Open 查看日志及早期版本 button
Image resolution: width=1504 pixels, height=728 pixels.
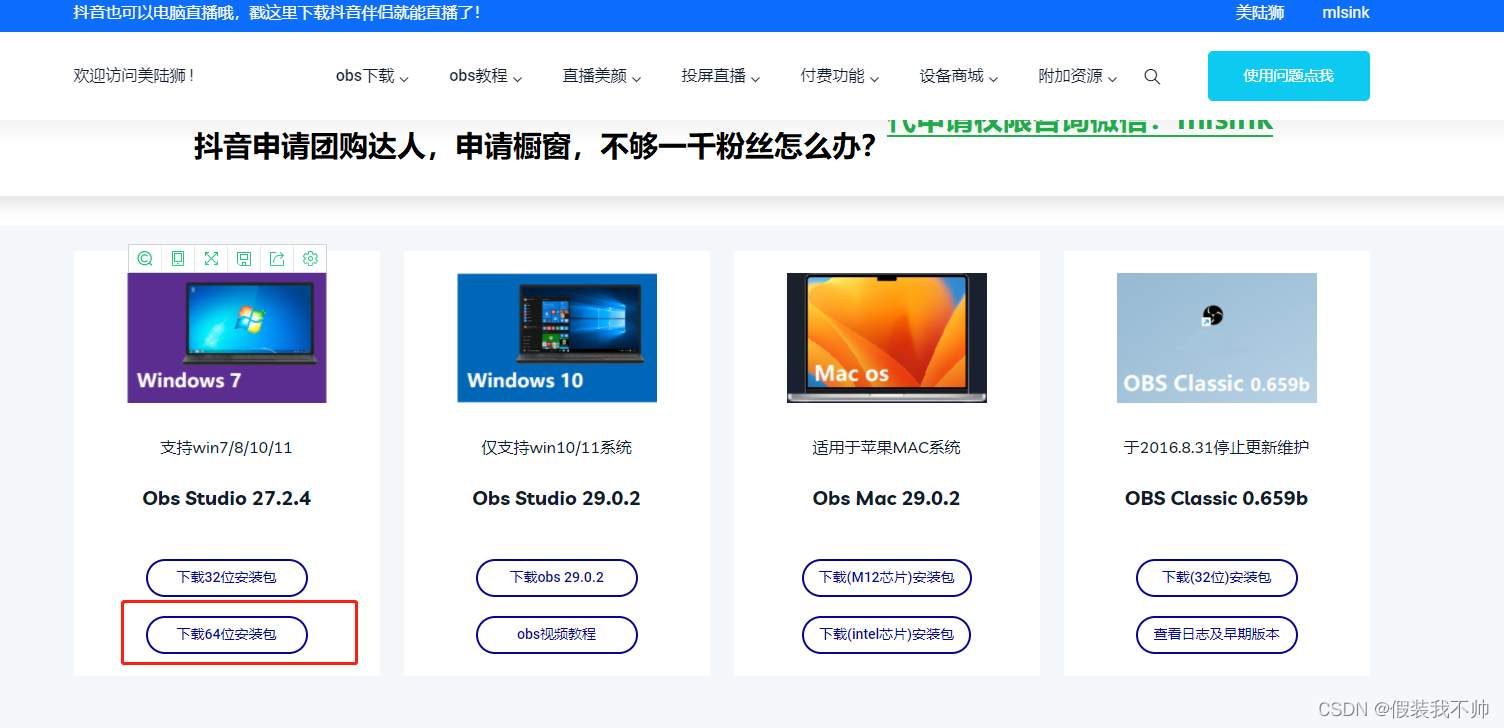coord(1217,634)
